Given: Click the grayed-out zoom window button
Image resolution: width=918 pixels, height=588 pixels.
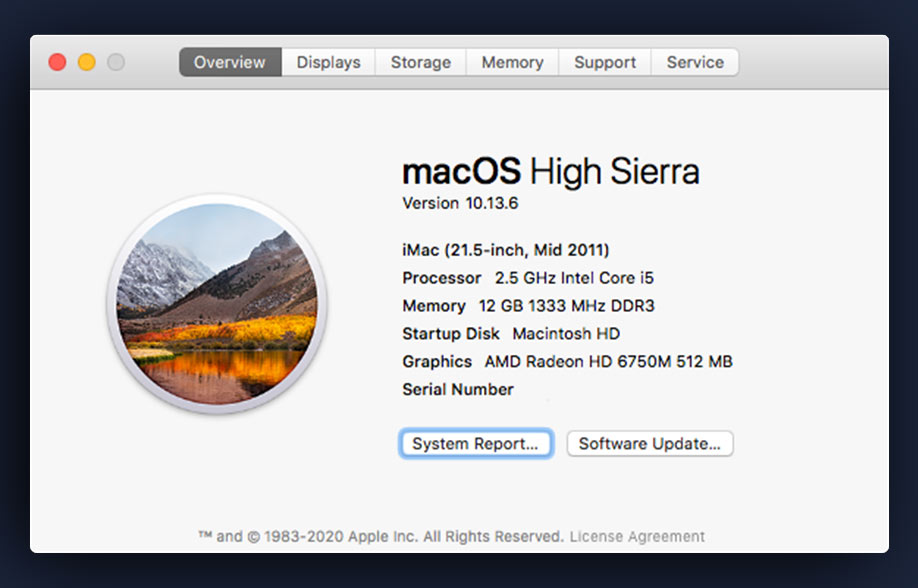Looking at the screenshot, I should pos(116,62).
